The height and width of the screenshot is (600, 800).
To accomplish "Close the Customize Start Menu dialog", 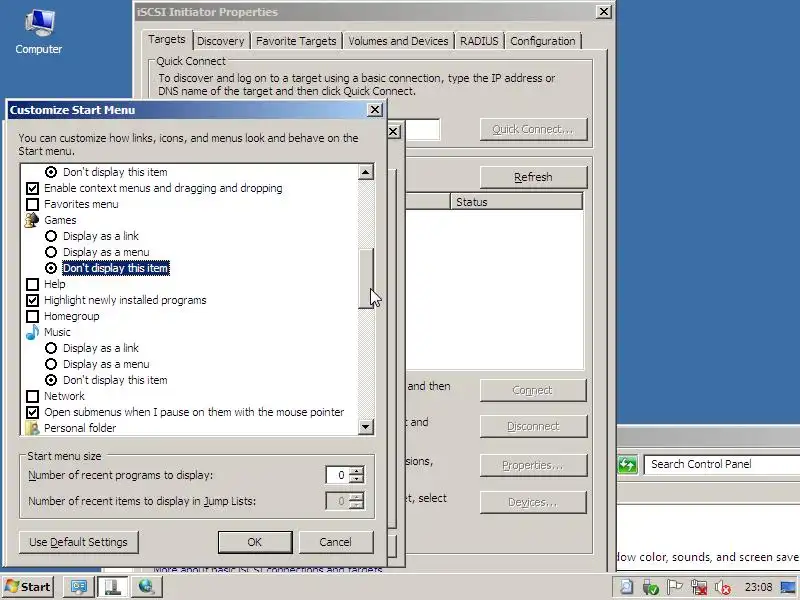I will tap(375, 110).
